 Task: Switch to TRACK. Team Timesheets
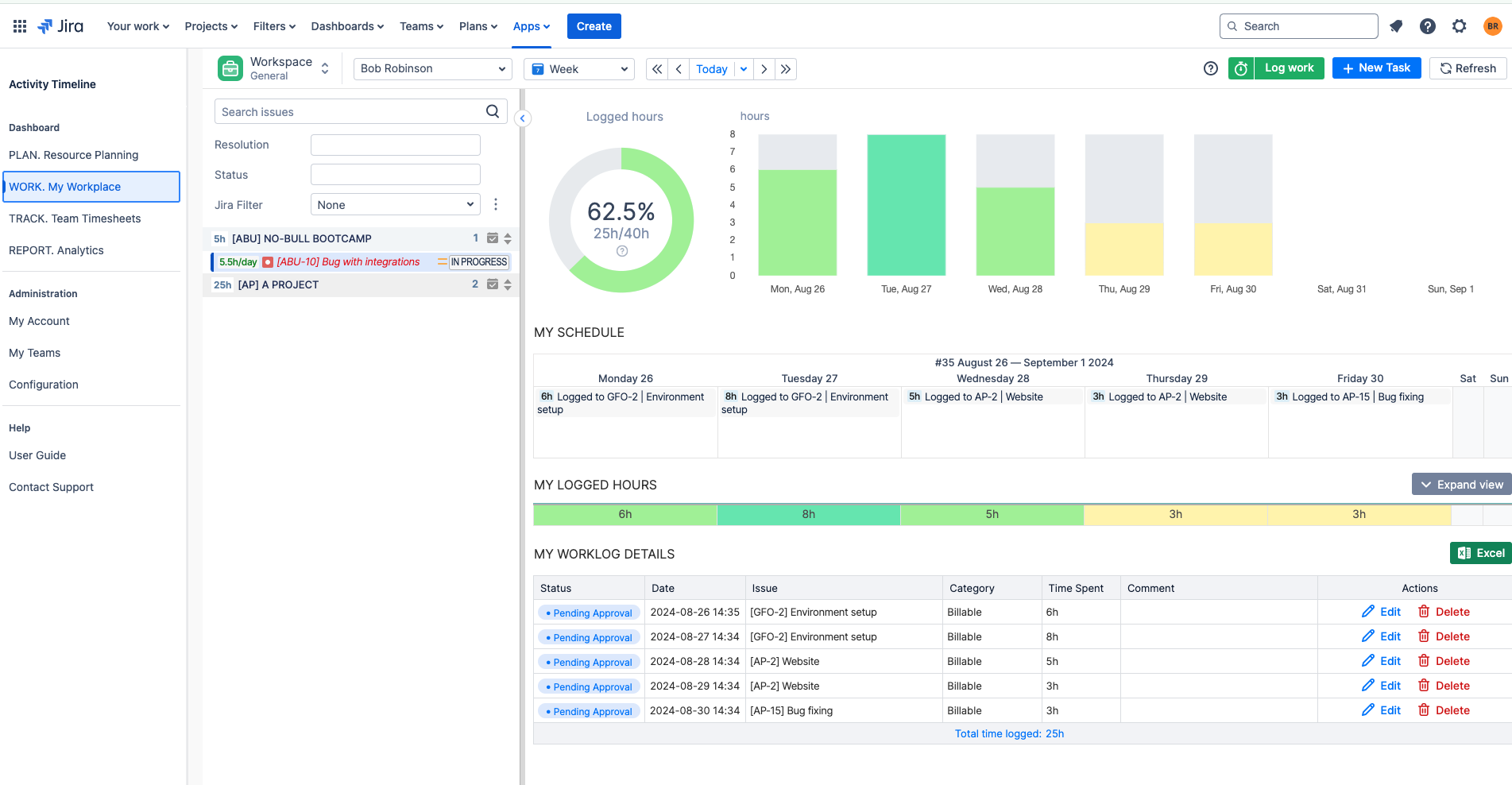point(74,218)
